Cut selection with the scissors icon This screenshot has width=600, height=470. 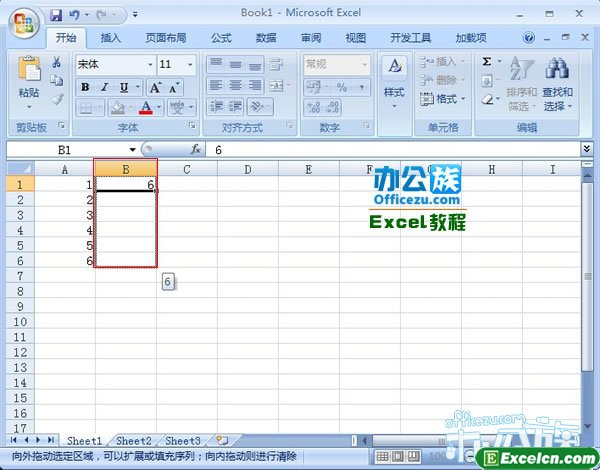pos(57,62)
